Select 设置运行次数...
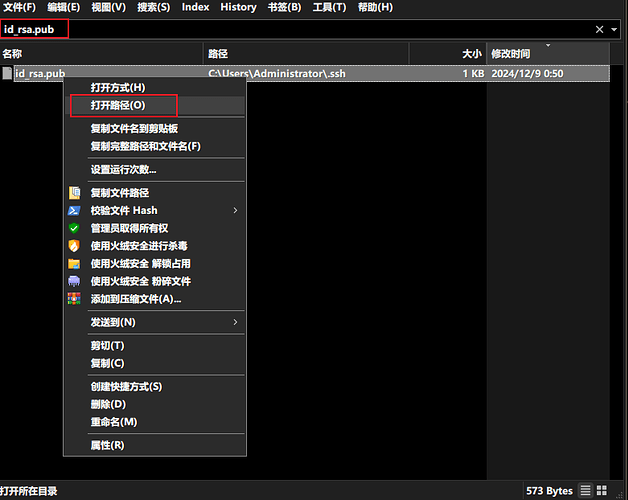The image size is (628, 500). coord(155,169)
